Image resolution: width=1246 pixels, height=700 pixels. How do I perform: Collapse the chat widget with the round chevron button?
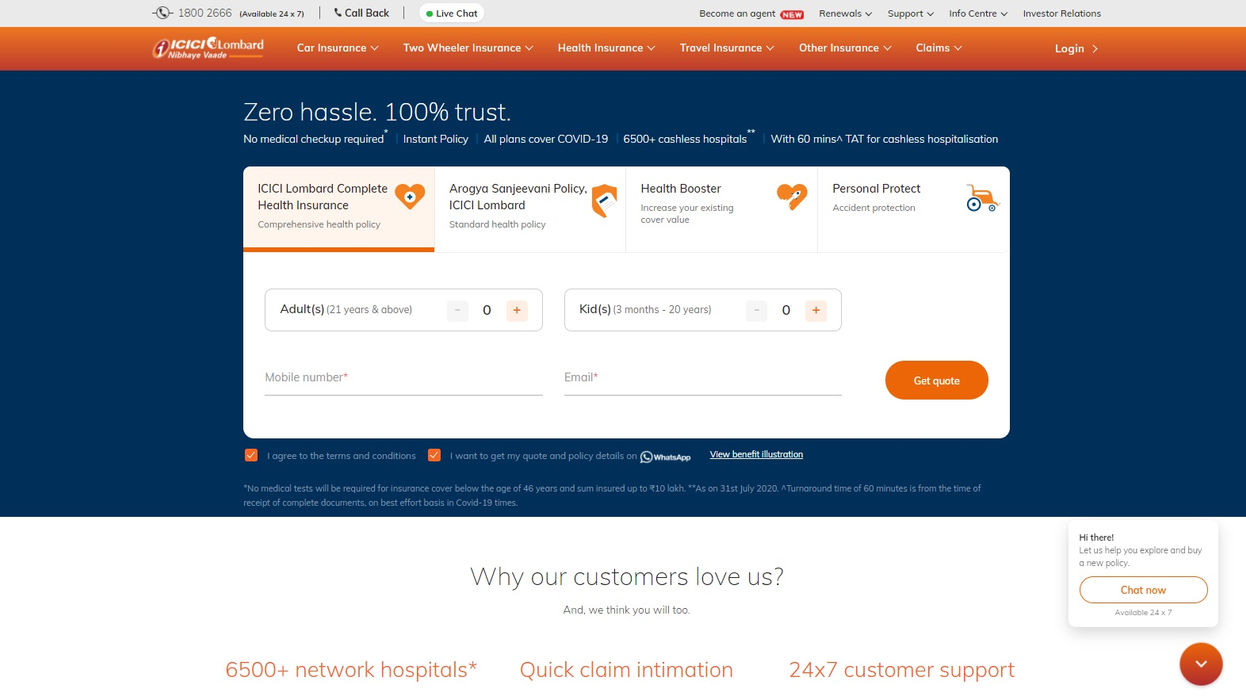click(x=1201, y=664)
